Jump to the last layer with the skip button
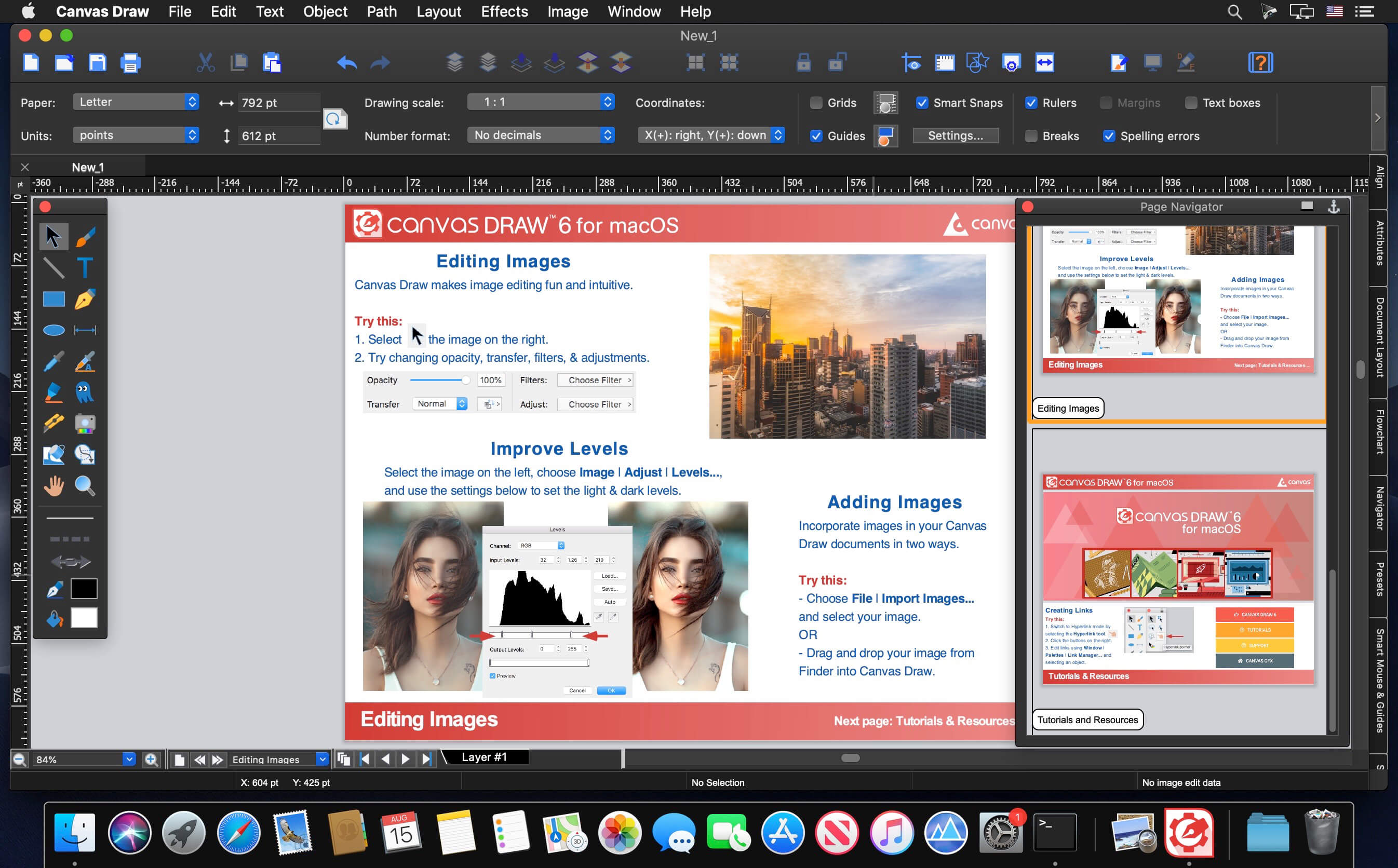The image size is (1398, 868). (x=426, y=759)
